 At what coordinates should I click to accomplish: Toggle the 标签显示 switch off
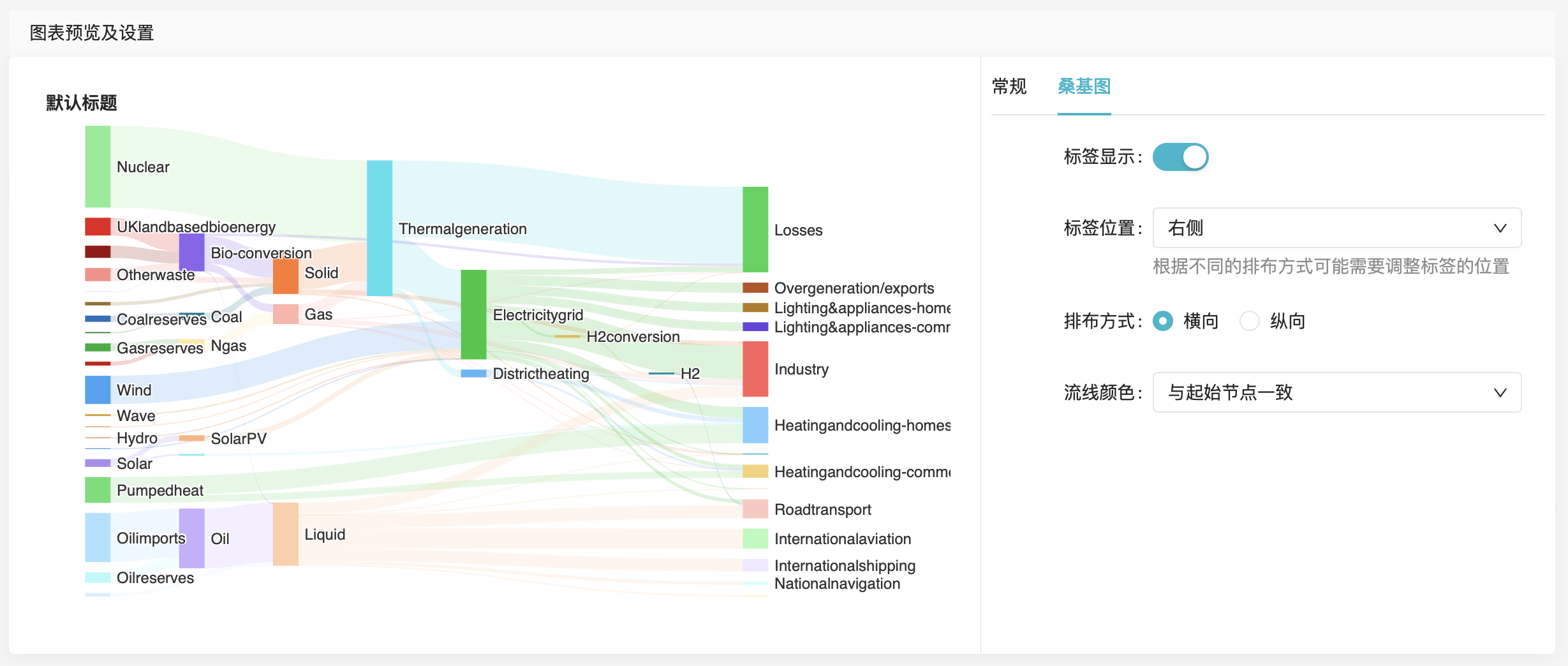[1180, 157]
